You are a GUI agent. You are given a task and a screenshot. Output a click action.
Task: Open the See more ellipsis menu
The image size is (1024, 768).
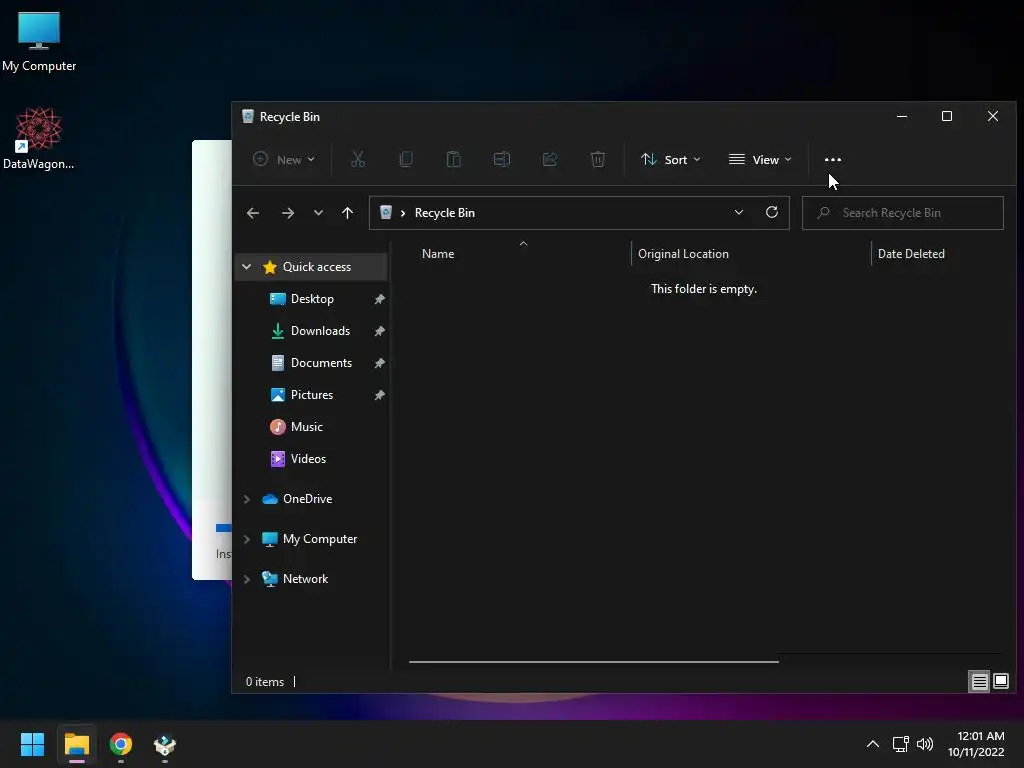coord(833,159)
